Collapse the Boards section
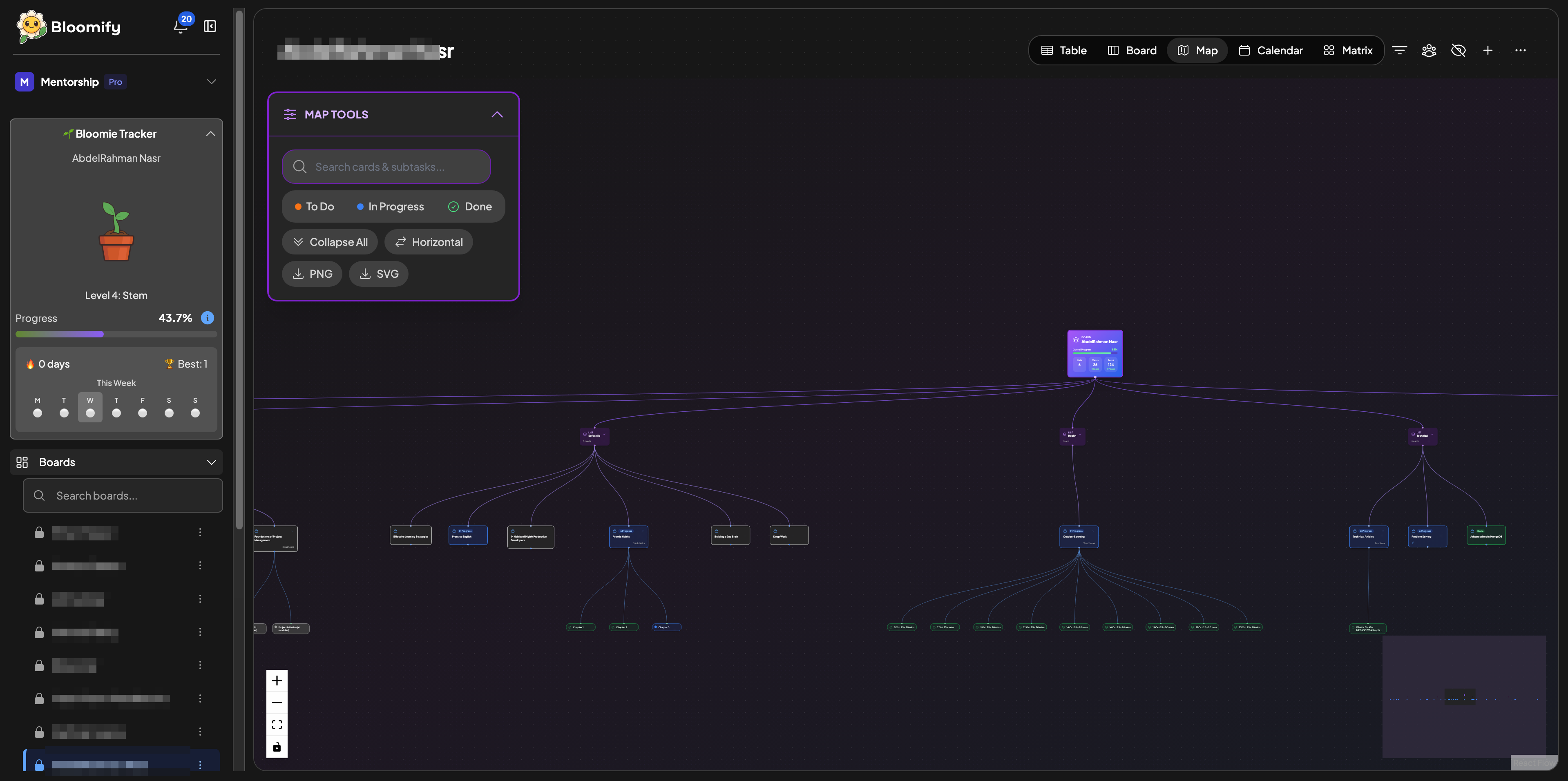 point(211,463)
